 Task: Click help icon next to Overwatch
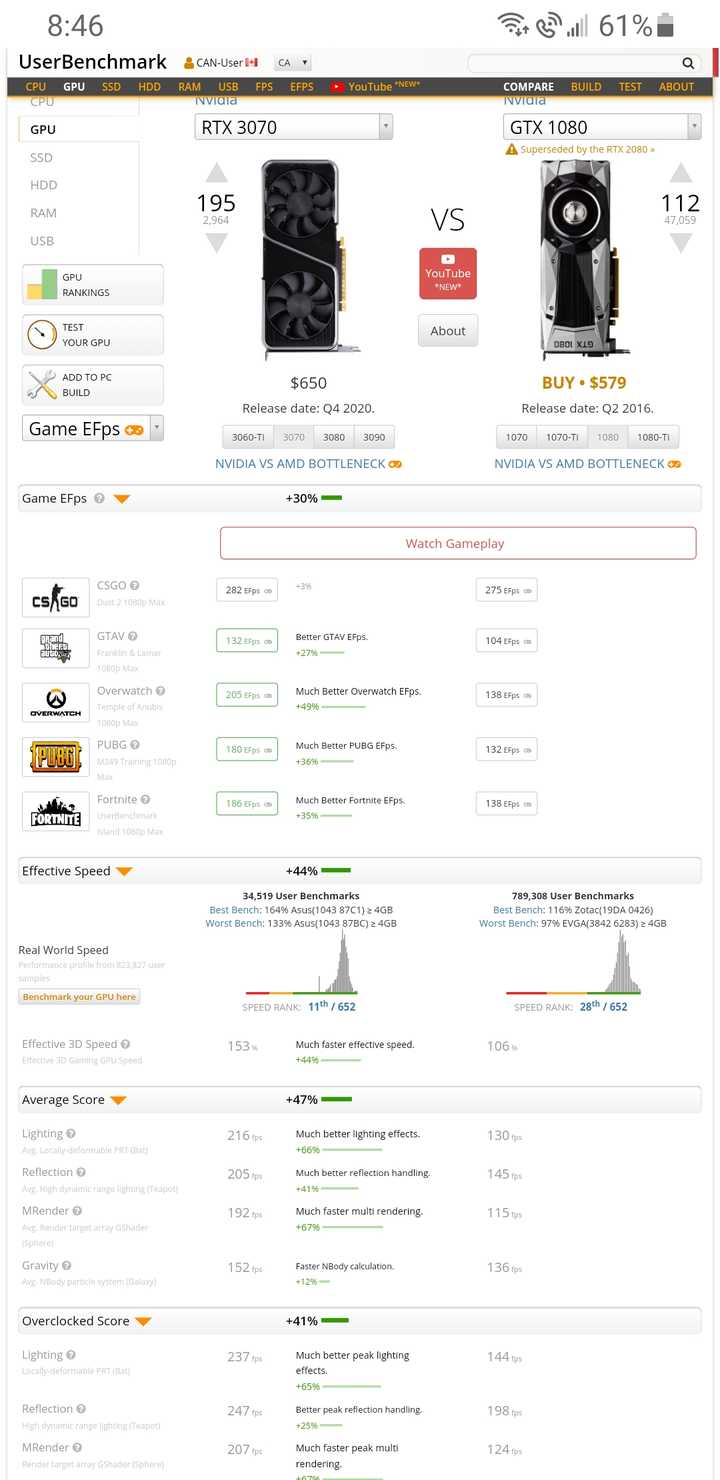point(160,691)
